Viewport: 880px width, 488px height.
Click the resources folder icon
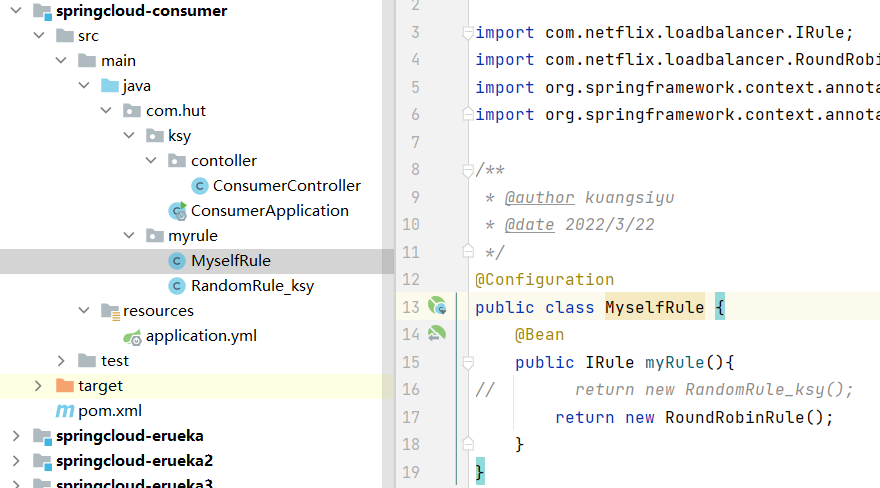(x=110, y=311)
